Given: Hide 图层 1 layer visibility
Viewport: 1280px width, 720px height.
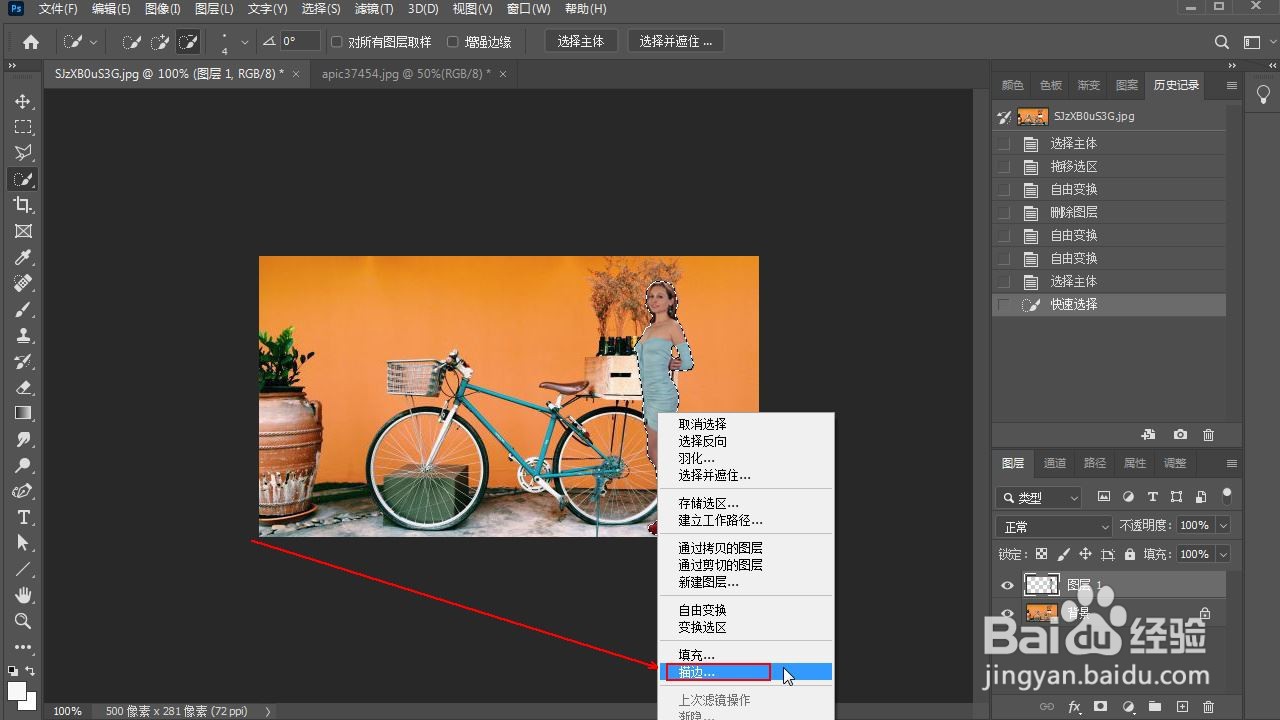Looking at the screenshot, I should coord(1007,585).
